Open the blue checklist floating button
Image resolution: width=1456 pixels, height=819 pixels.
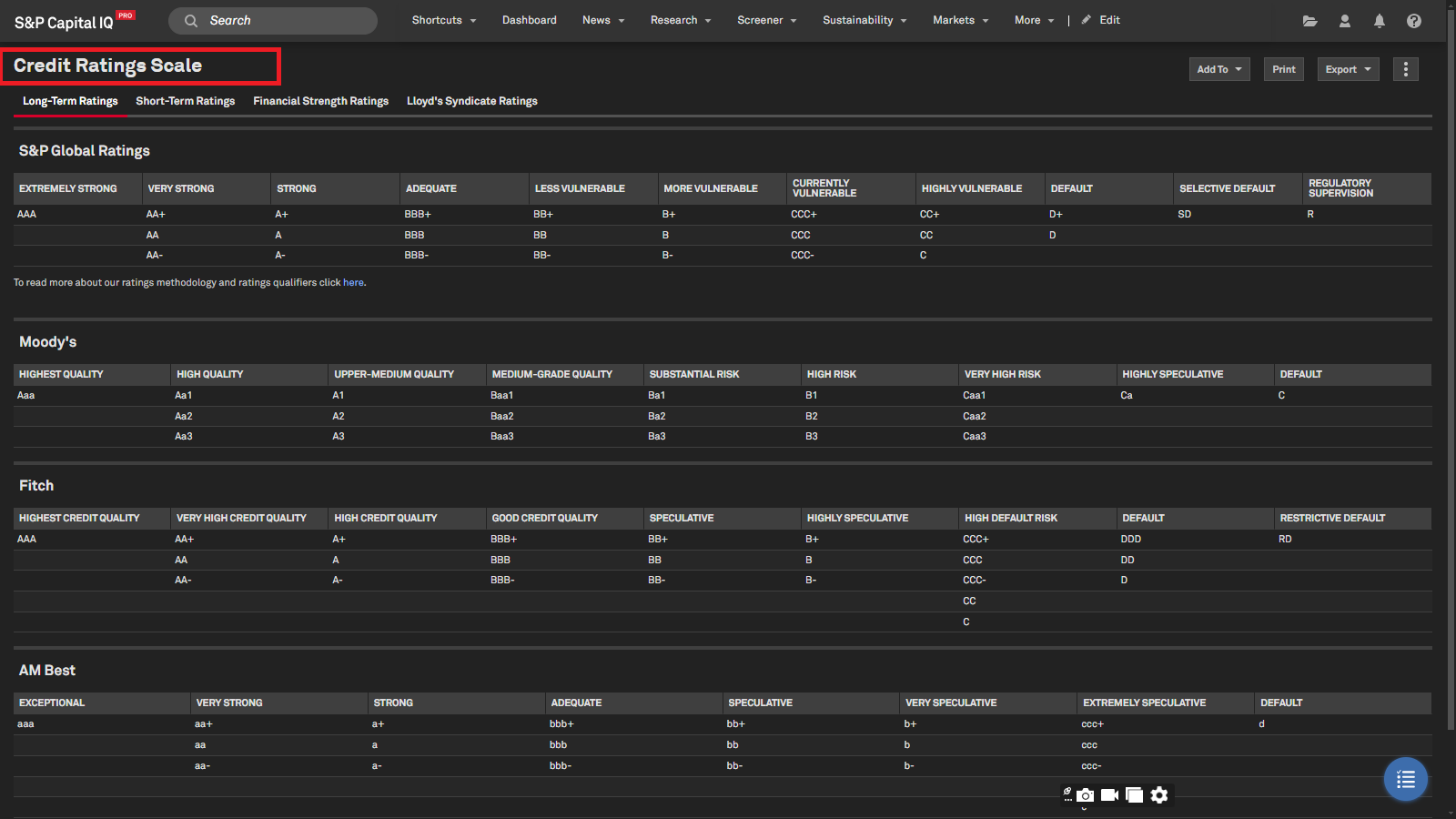point(1405,779)
